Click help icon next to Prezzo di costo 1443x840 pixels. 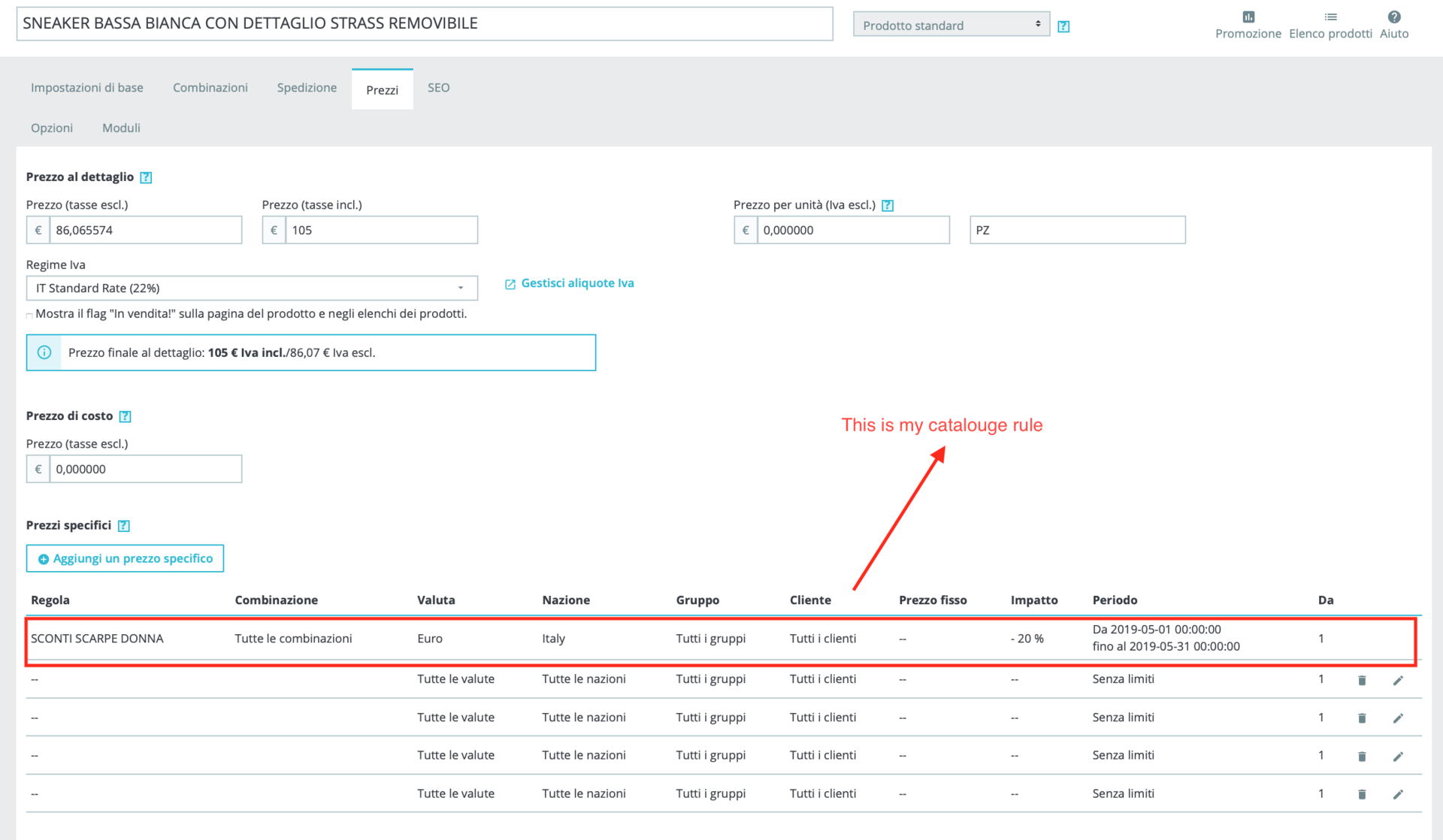[126, 417]
